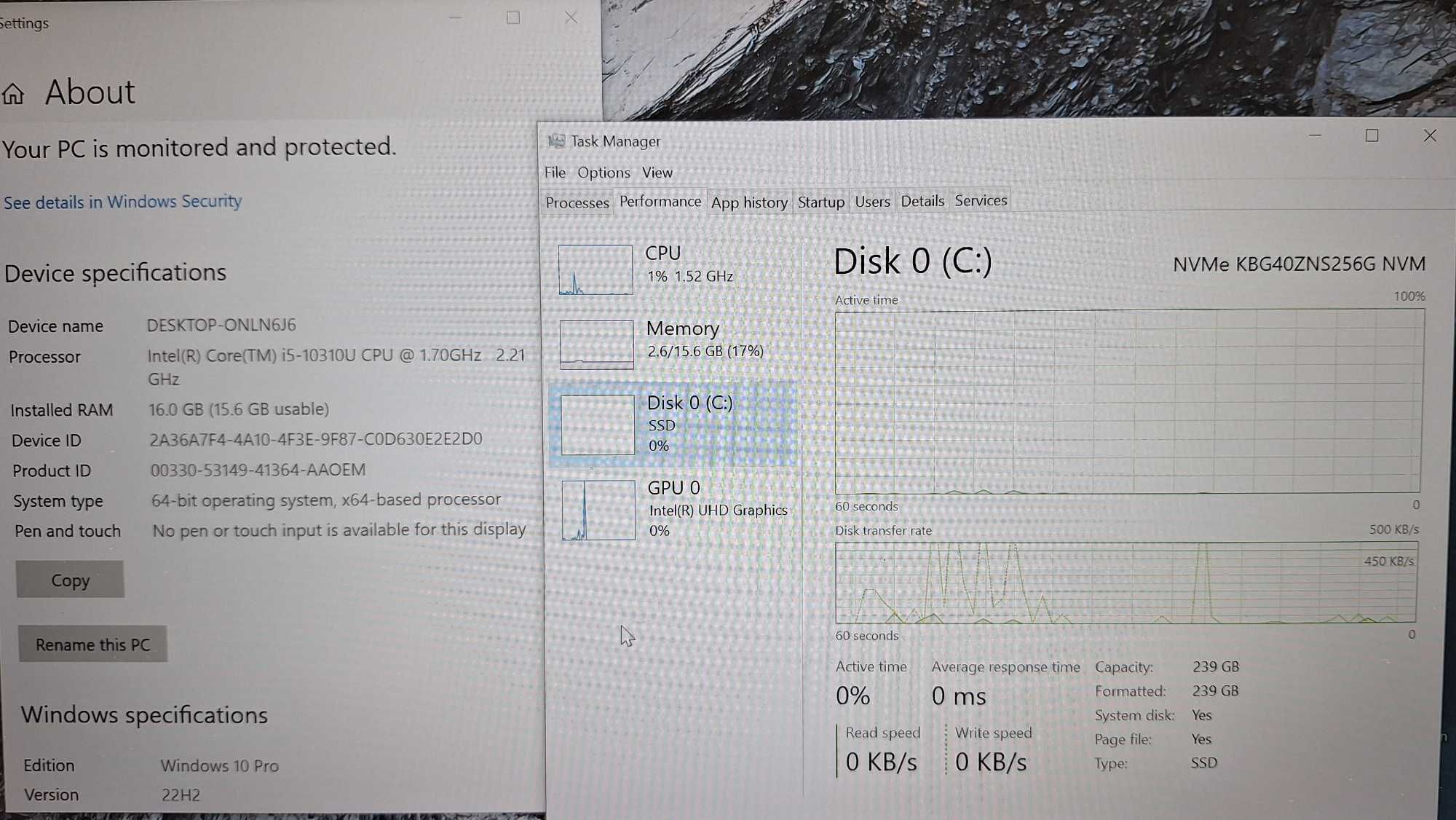This screenshot has width=1456, height=820.
Task: Click the Copy button under Device specifications
Action: (70, 580)
